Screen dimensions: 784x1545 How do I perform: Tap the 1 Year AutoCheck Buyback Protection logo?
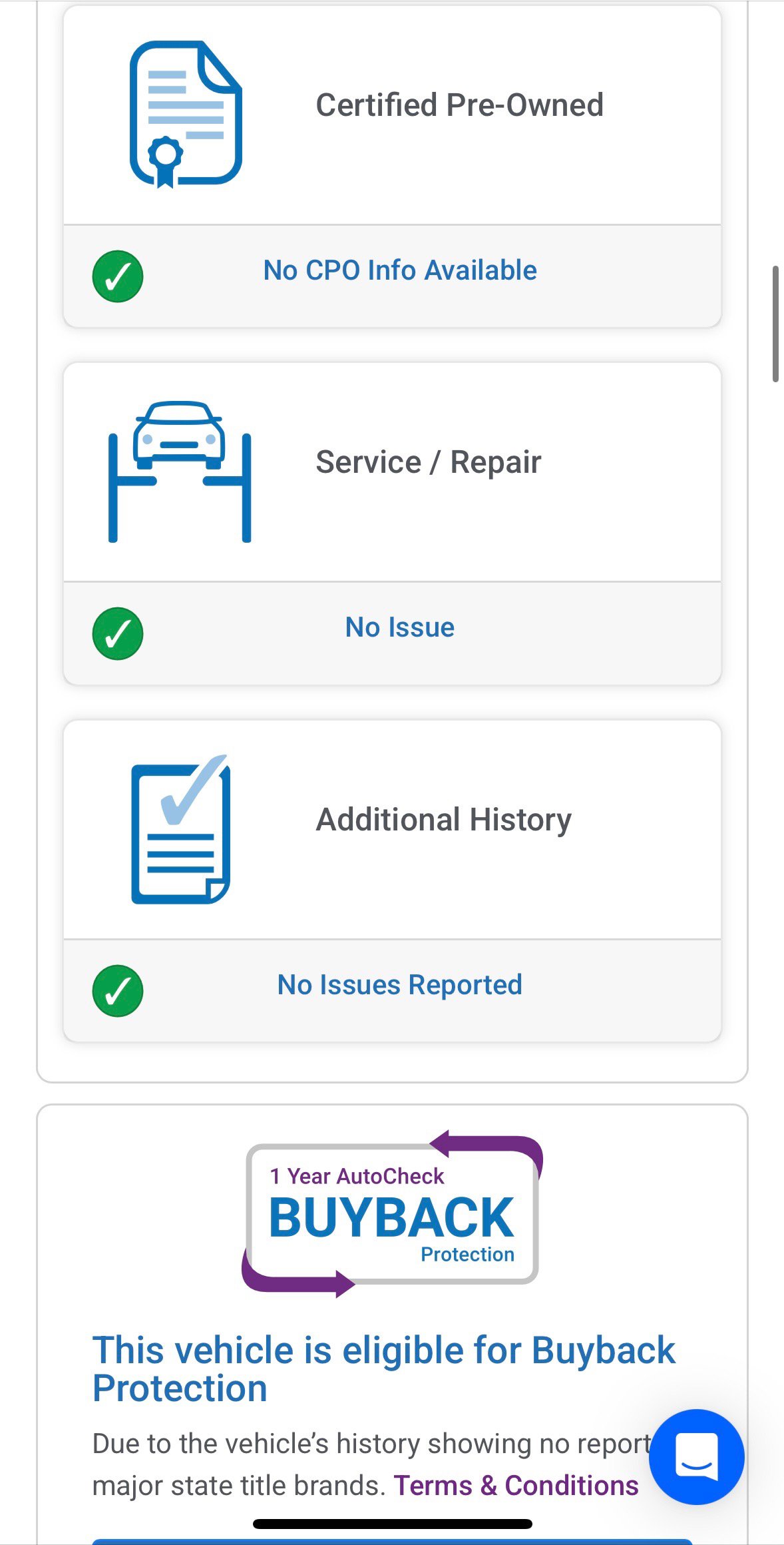point(392,1215)
